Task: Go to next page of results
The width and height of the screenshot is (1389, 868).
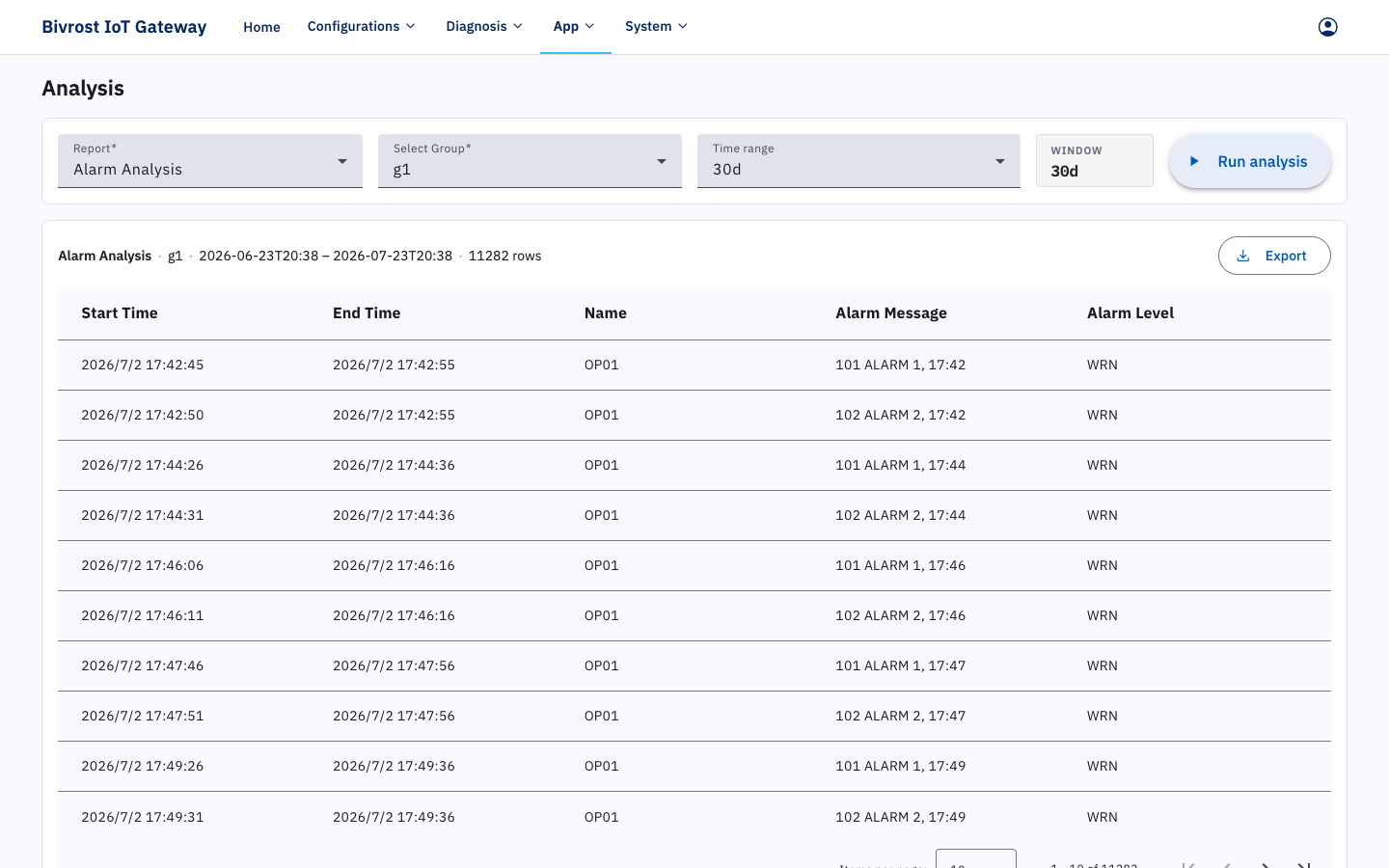Action: (1266, 864)
